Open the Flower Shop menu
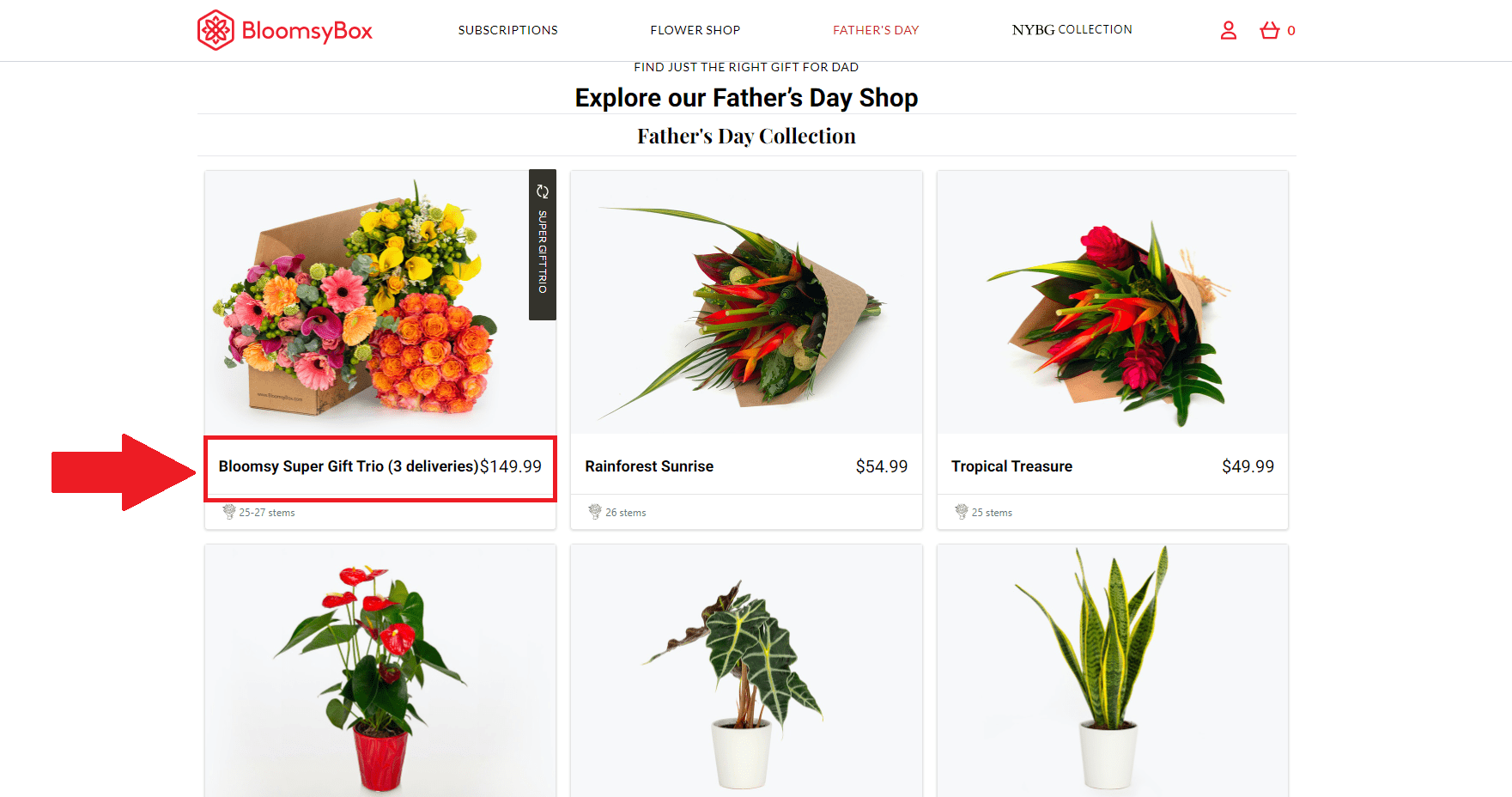 [695, 30]
